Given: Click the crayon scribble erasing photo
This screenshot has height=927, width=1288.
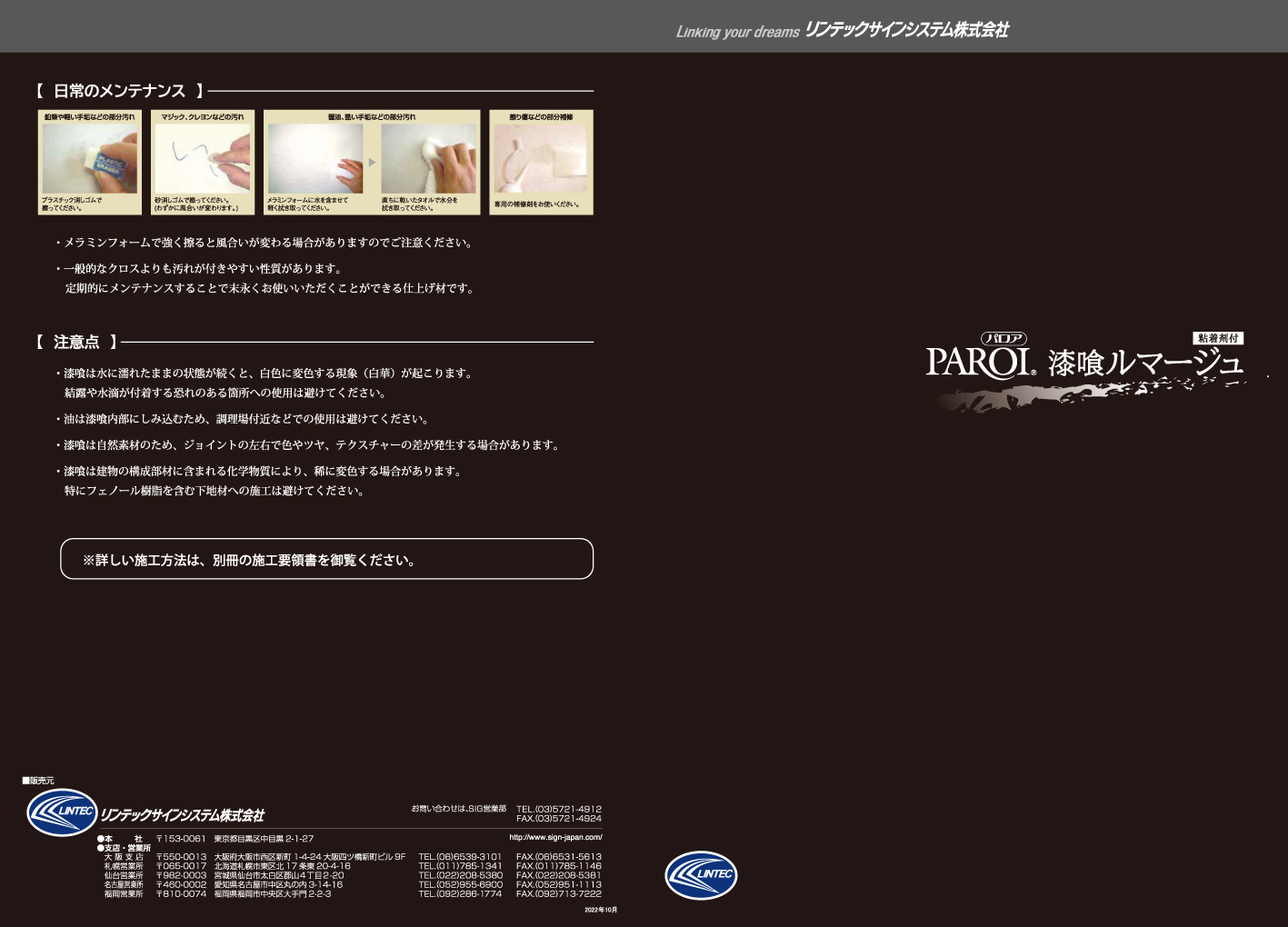Looking at the screenshot, I should tap(203, 158).
